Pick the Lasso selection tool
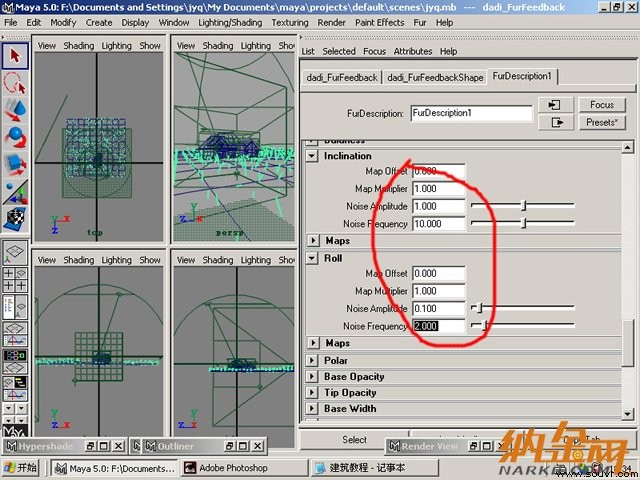Screen dimensions: 640x480 [x=15, y=83]
